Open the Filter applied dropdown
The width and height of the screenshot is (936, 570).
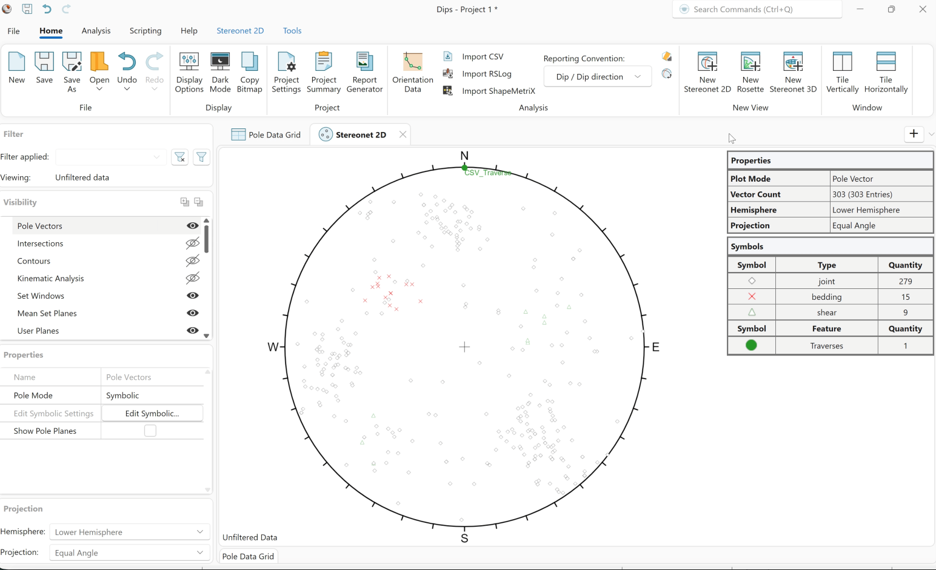tap(110, 157)
